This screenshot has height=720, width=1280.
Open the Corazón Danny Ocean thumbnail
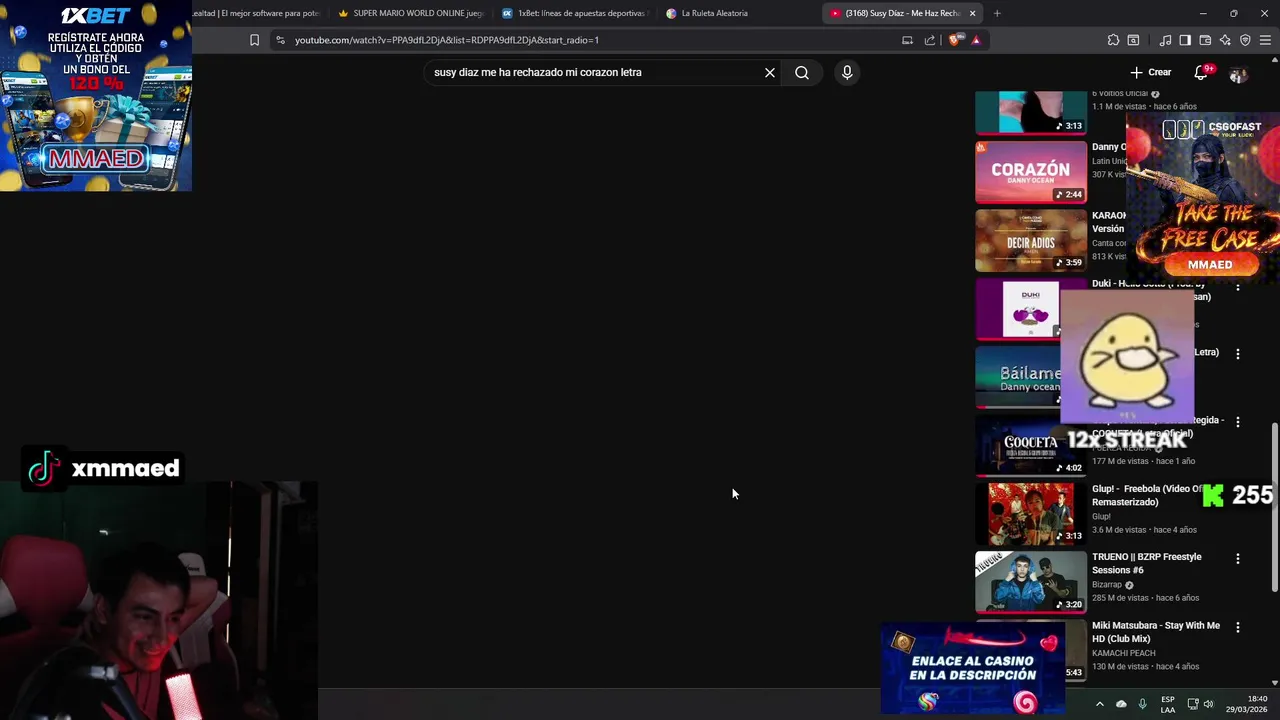pos(1031,172)
